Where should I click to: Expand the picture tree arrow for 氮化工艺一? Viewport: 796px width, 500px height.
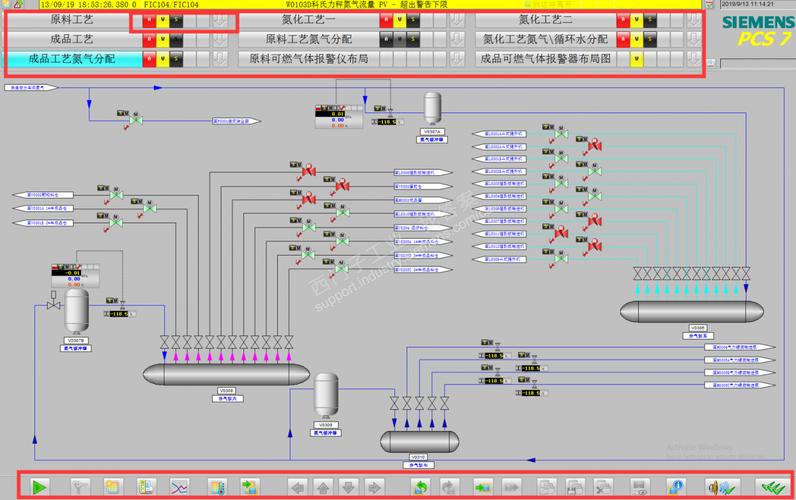click(x=457, y=20)
